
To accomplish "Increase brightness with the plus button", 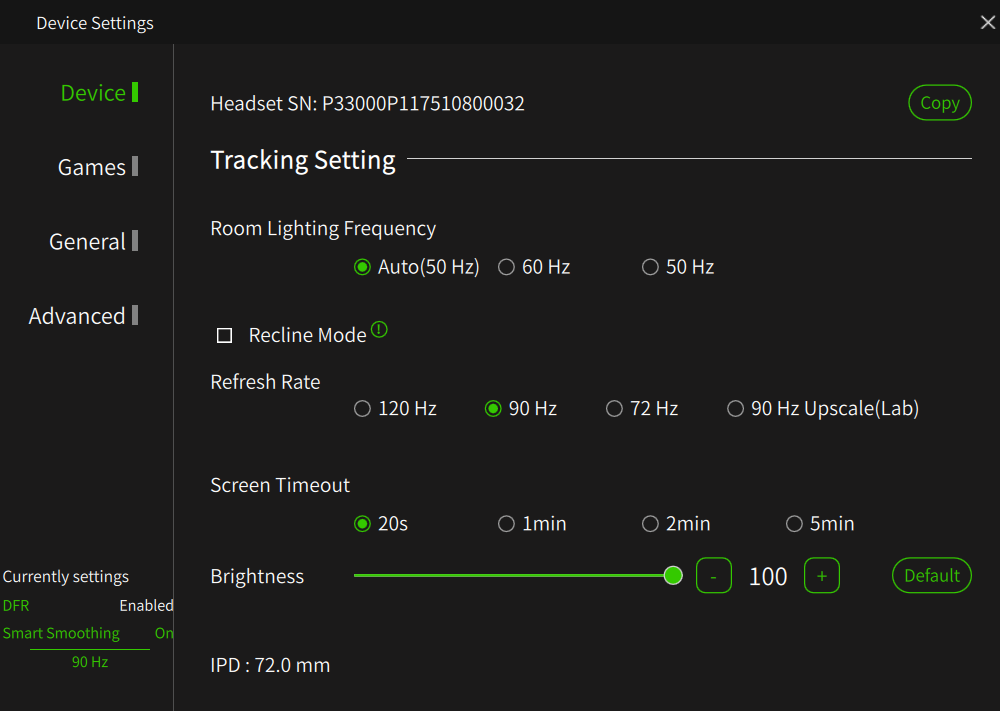I will (821, 576).
